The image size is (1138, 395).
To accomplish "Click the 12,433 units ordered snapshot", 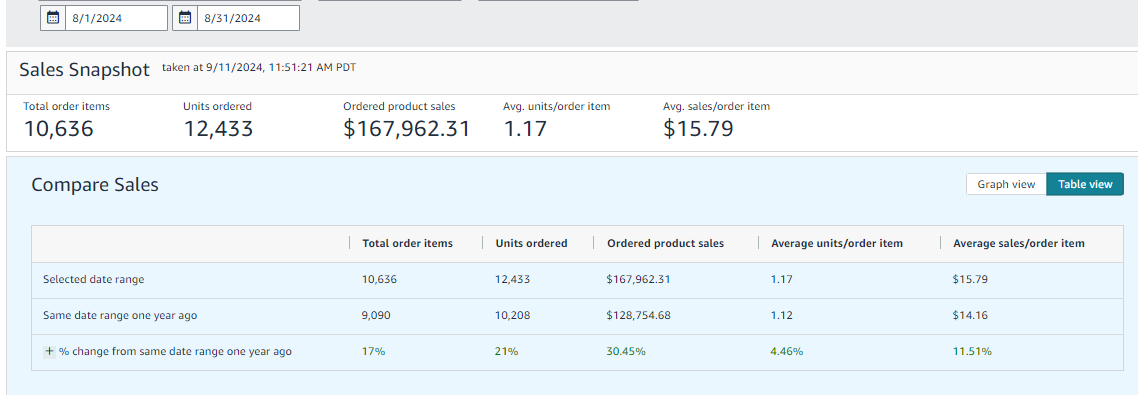I will 218,129.
